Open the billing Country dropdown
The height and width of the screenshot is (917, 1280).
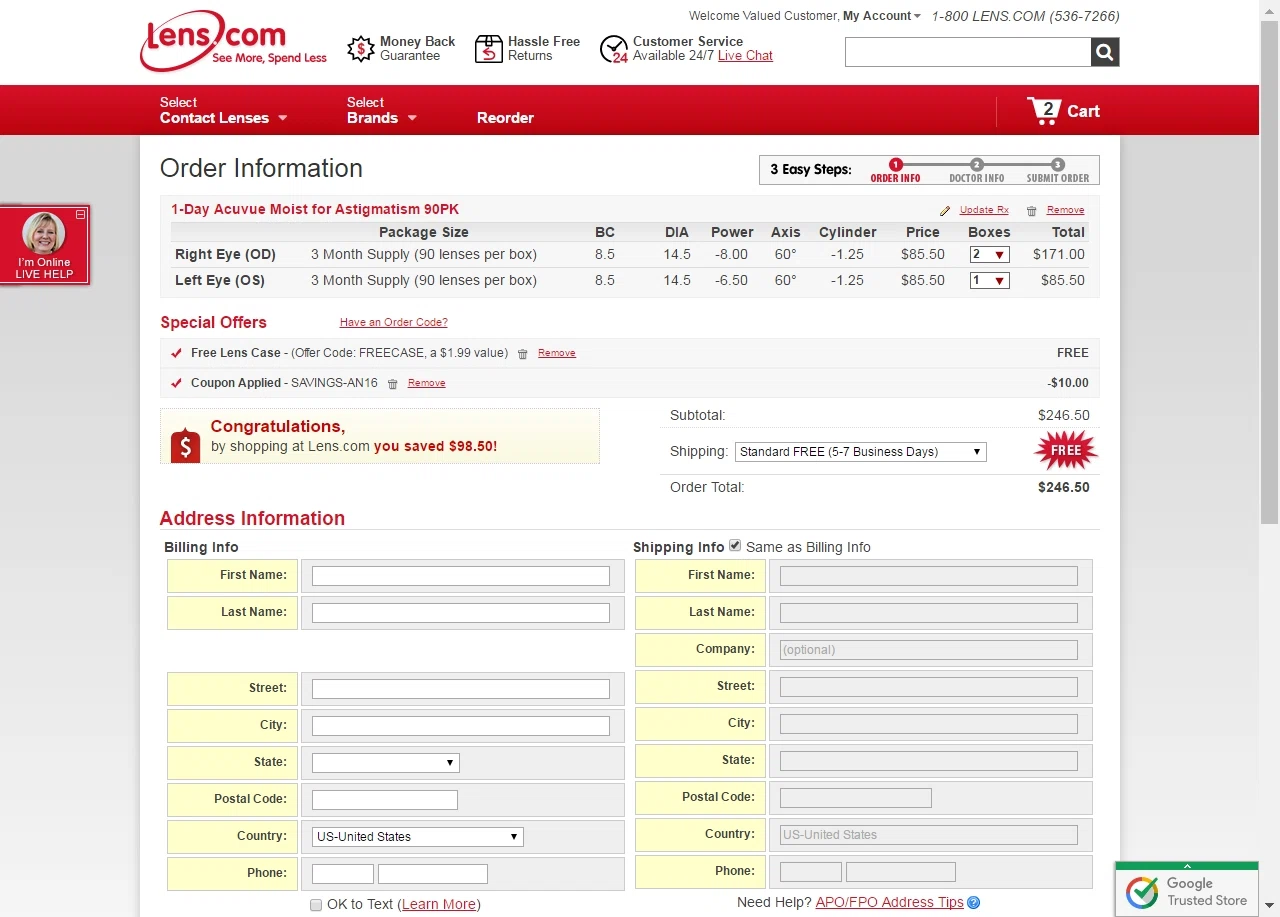tap(417, 837)
